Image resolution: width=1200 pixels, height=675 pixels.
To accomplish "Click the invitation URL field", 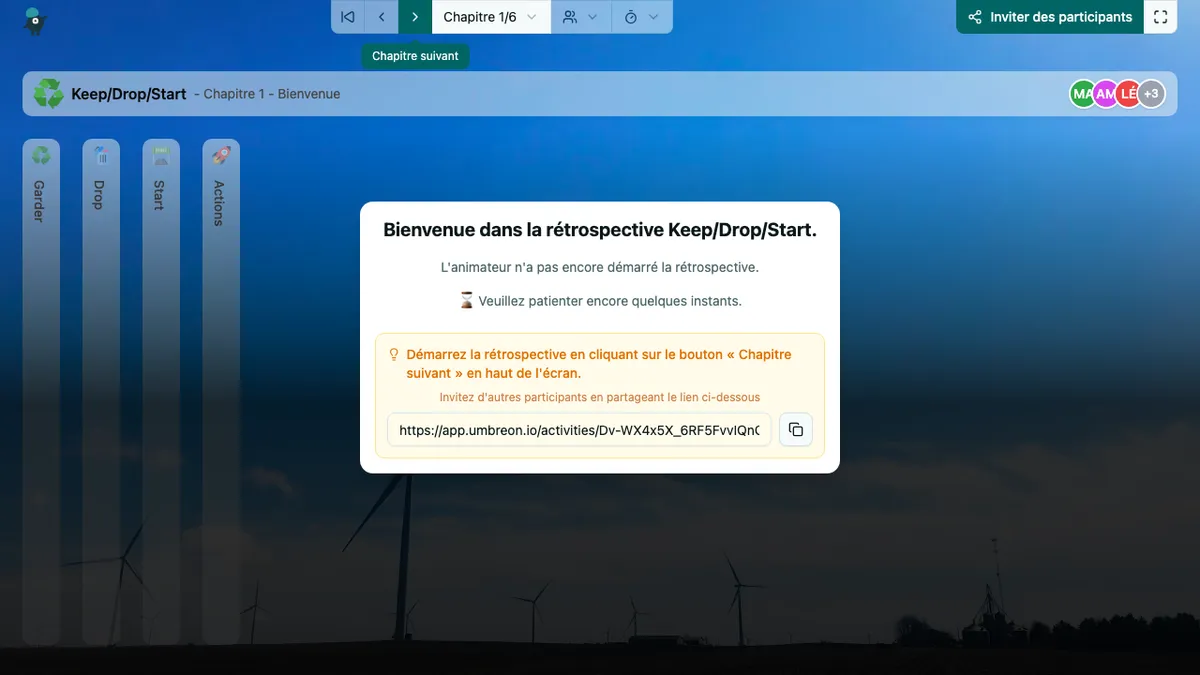I will (579, 430).
